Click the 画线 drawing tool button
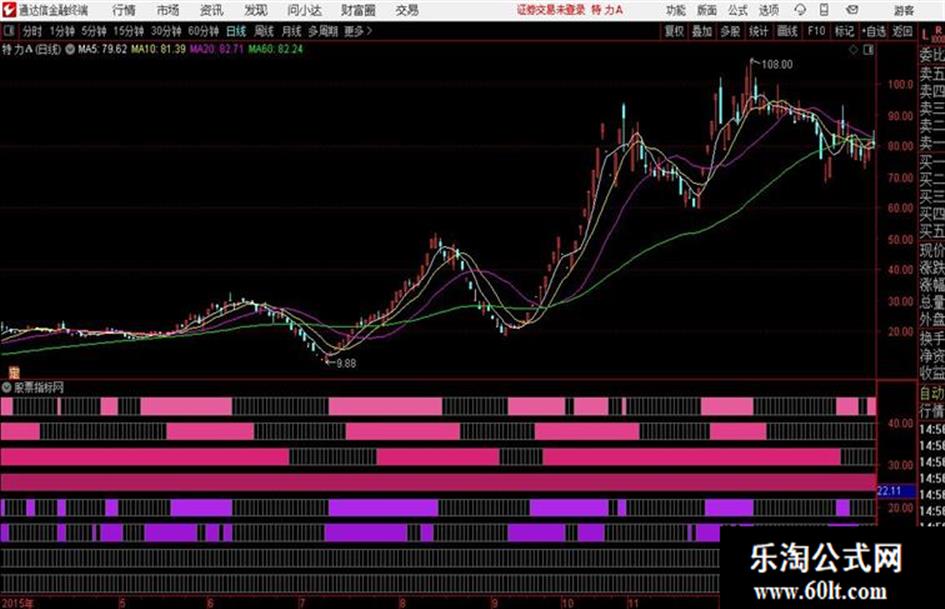This screenshot has width=945, height=609. point(788,31)
